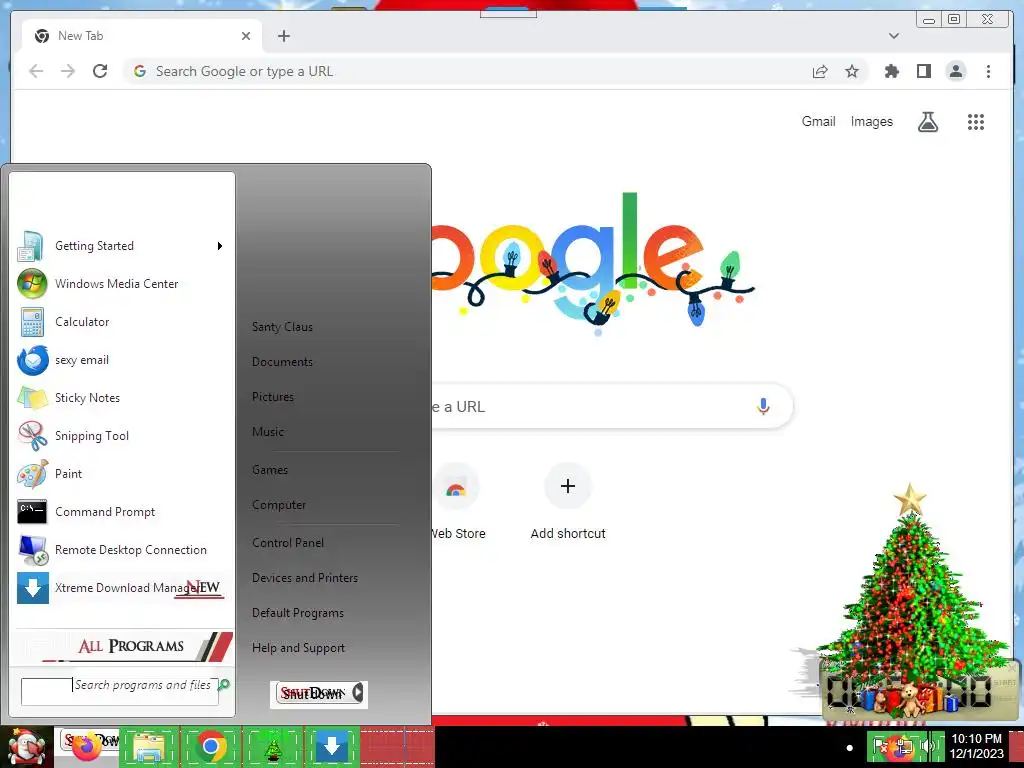Go back in Chrome
Screen dimensions: 1024x768
coord(36,71)
